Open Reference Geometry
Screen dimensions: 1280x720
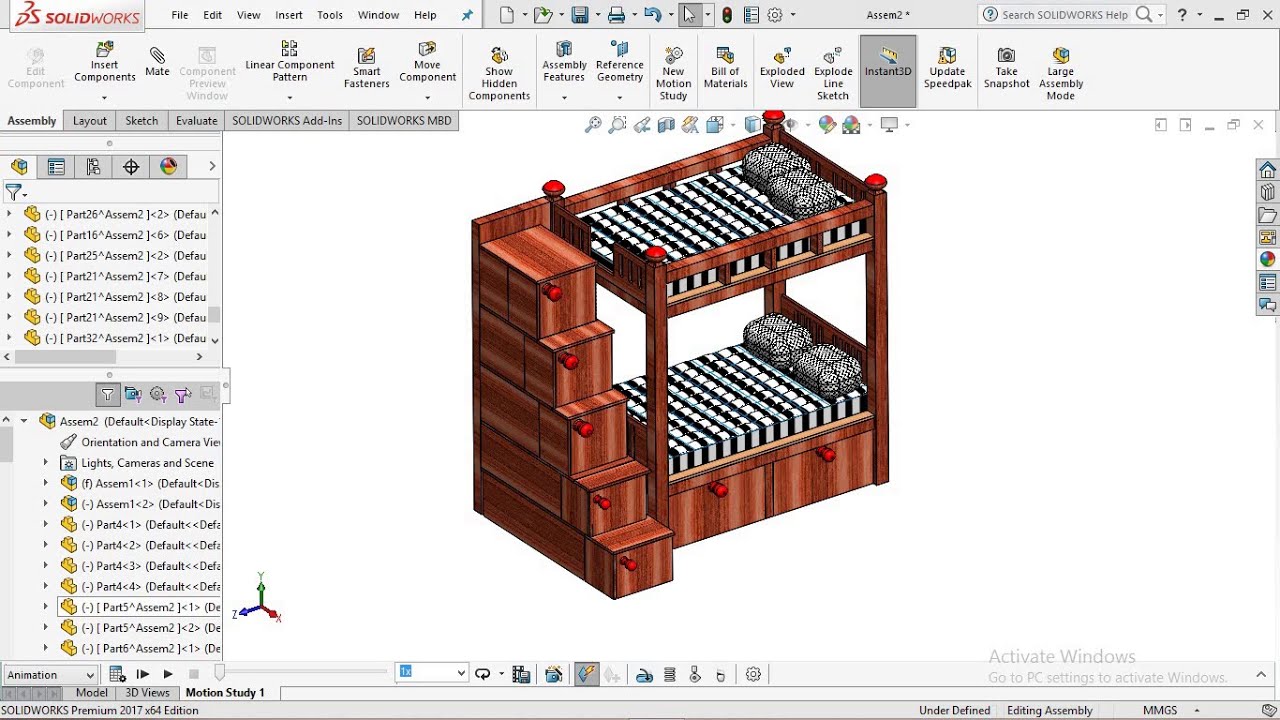tap(620, 63)
